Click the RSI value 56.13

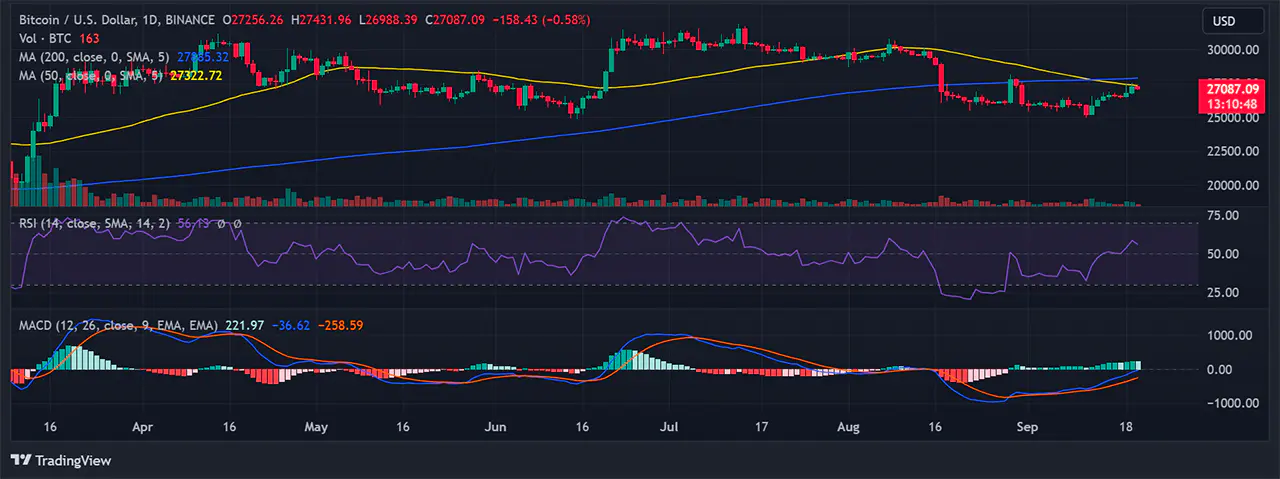click(194, 224)
